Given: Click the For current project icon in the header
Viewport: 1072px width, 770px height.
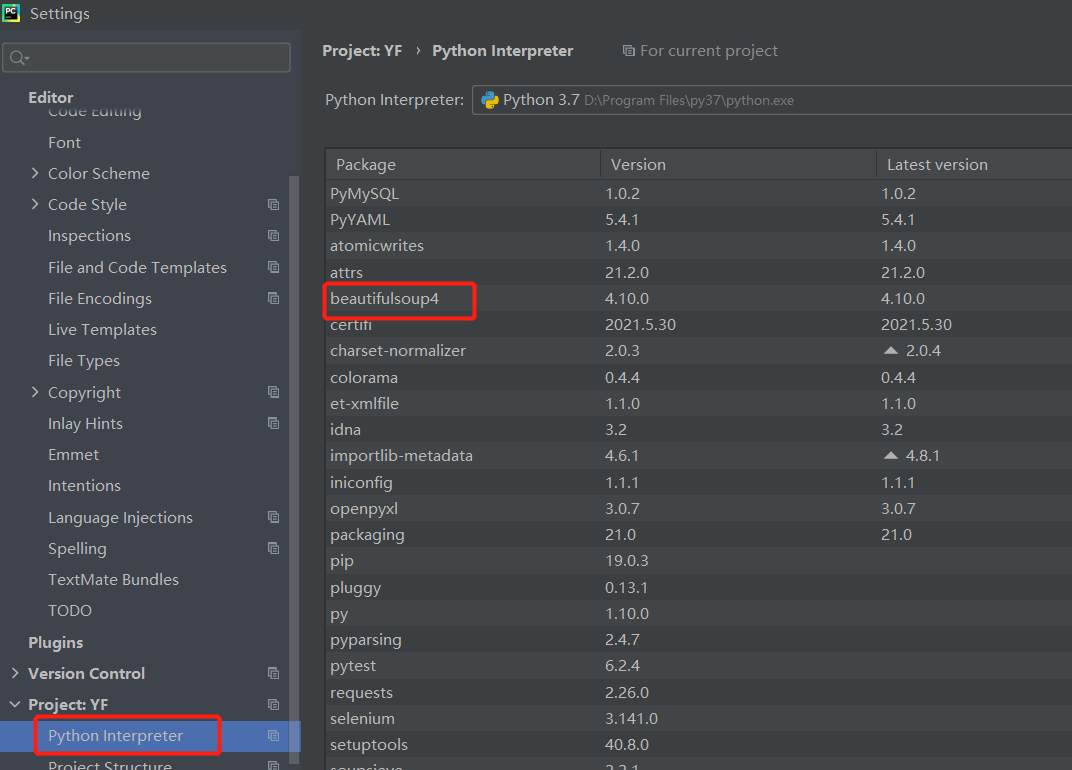Looking at the screenshot, I should [628, 51].
